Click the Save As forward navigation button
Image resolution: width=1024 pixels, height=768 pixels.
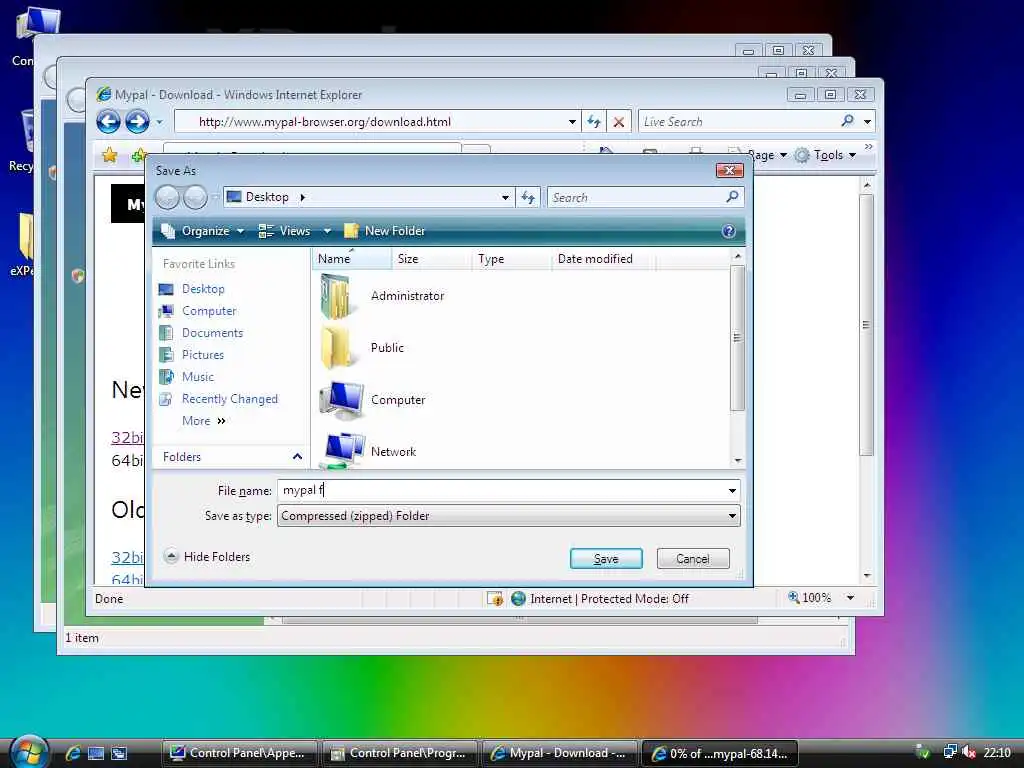click(x=195, y=197)
